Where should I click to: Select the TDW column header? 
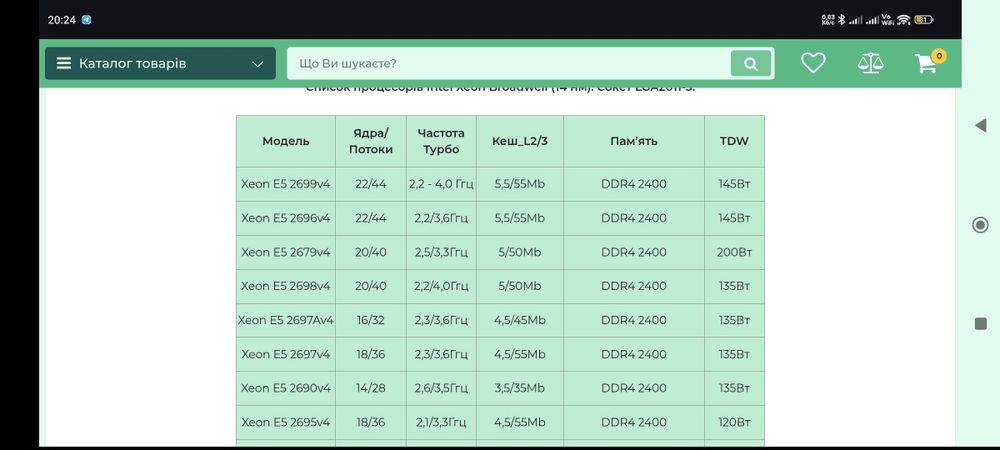(x=734, y=142)
